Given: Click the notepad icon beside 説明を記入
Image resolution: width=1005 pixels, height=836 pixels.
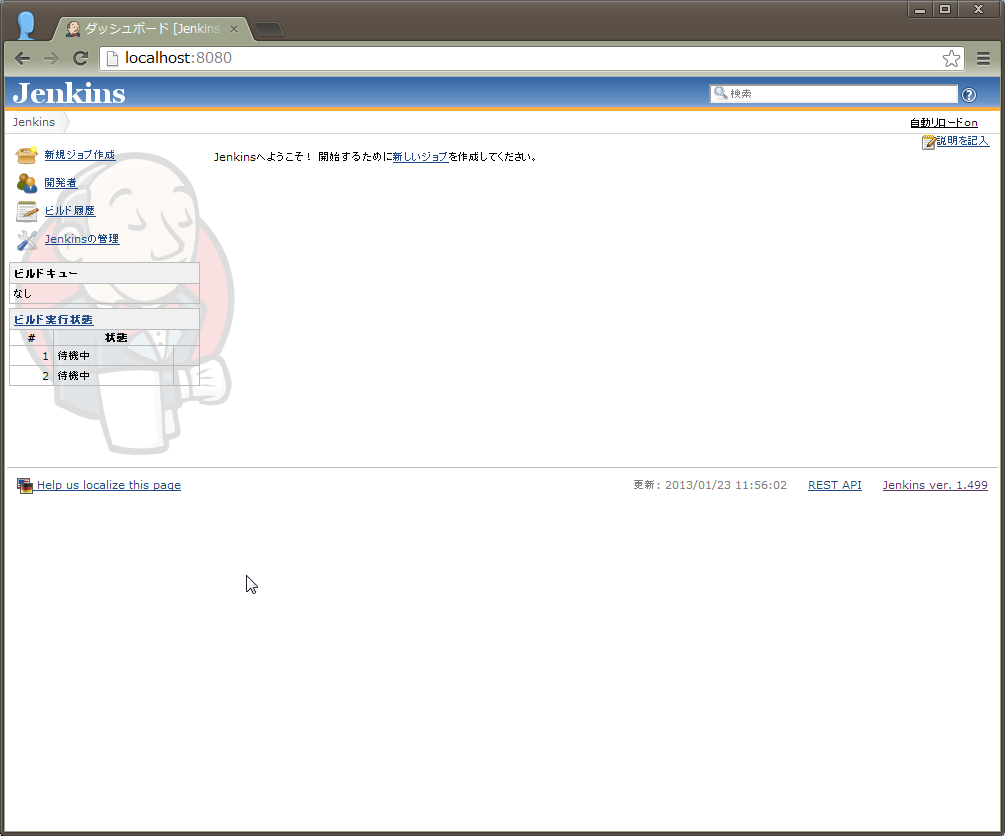Looking at the screenshot, I should point(929,141).
